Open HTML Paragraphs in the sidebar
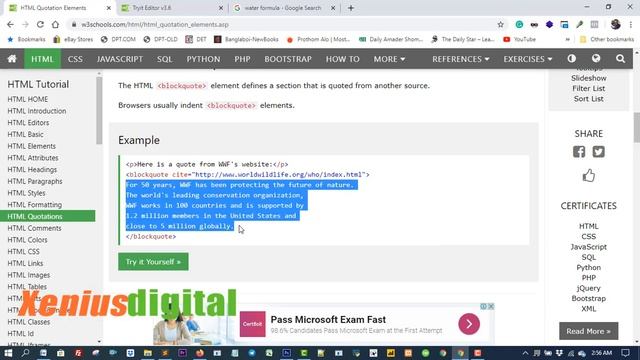 (x=35, y=181)
